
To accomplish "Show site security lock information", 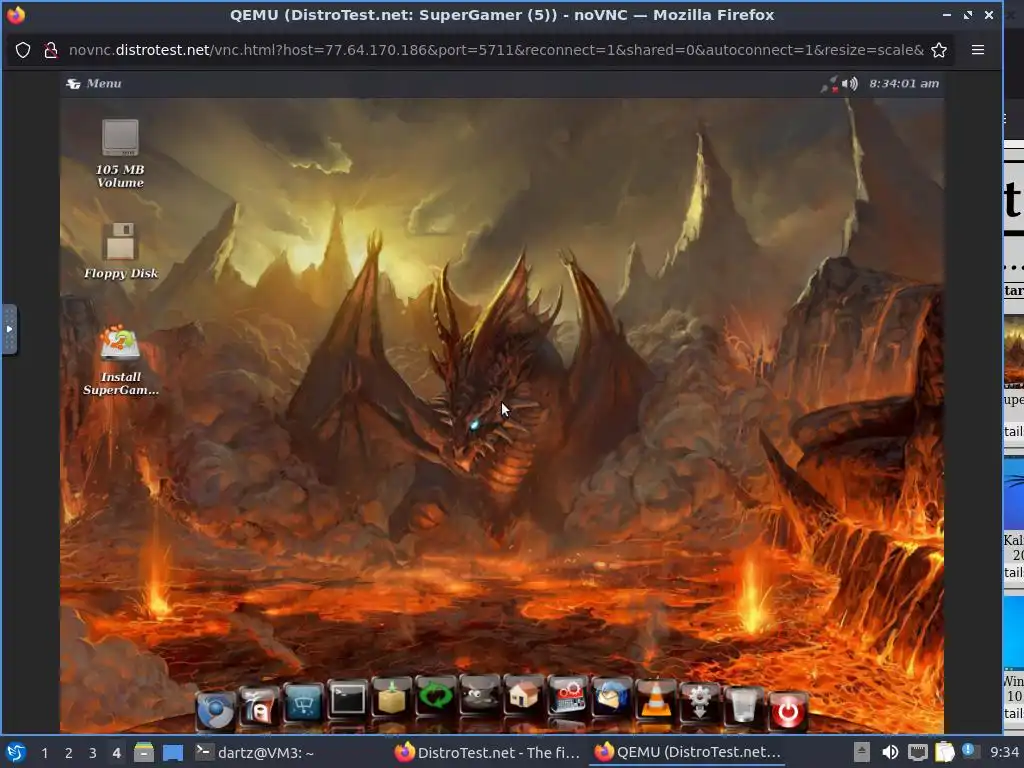I will click(x=50, y=50).
